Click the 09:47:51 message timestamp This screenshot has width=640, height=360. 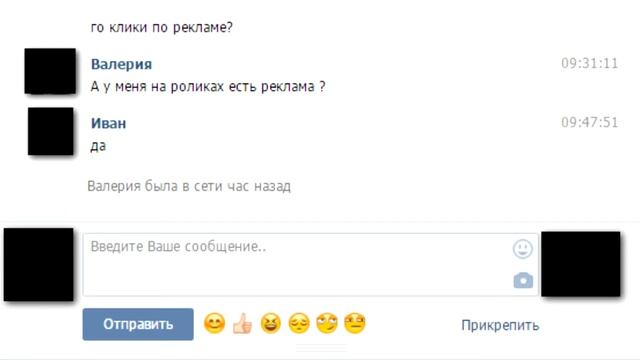click(x=589, y=122)
